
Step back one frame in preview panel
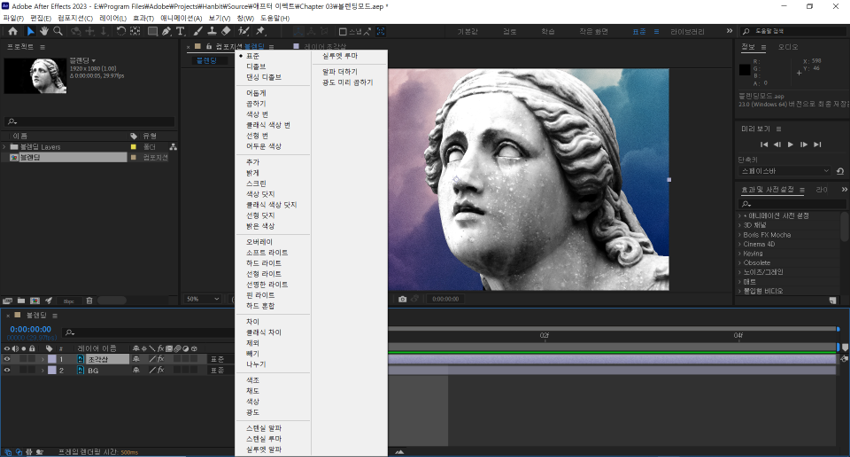[x=777, y=144]
